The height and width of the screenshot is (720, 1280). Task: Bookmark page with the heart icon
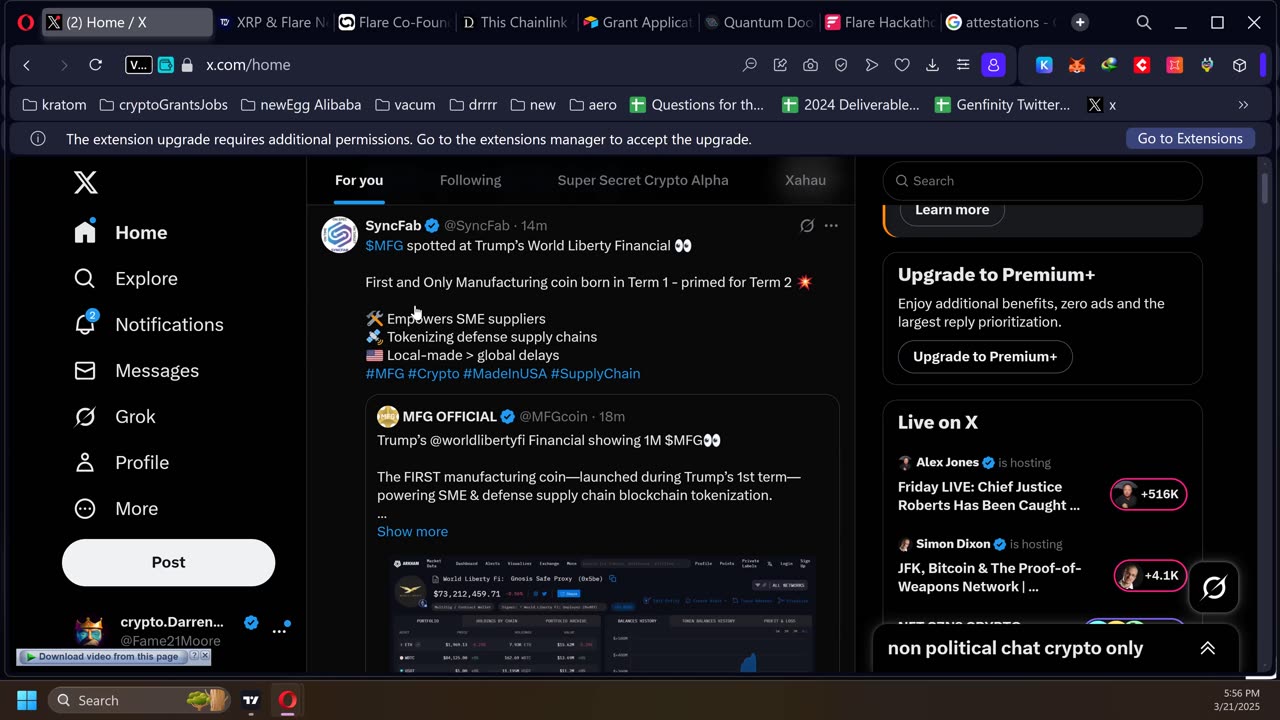(x=902, y=65)
